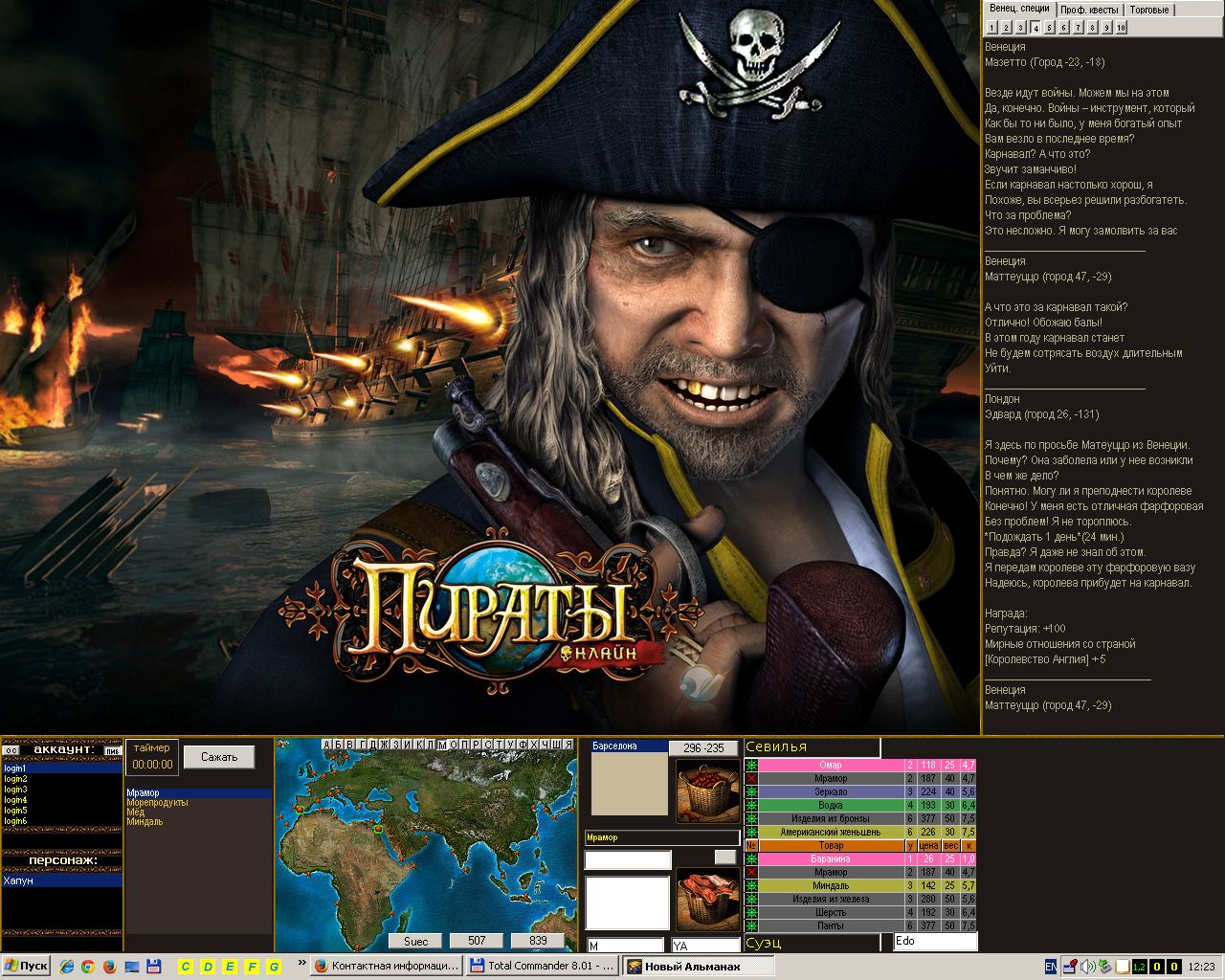The height and width of the screenshot is (980, 1225).
Task: Select page button 7 under quest tabs
Action: pyautogui.click(x=1078, y=28)
